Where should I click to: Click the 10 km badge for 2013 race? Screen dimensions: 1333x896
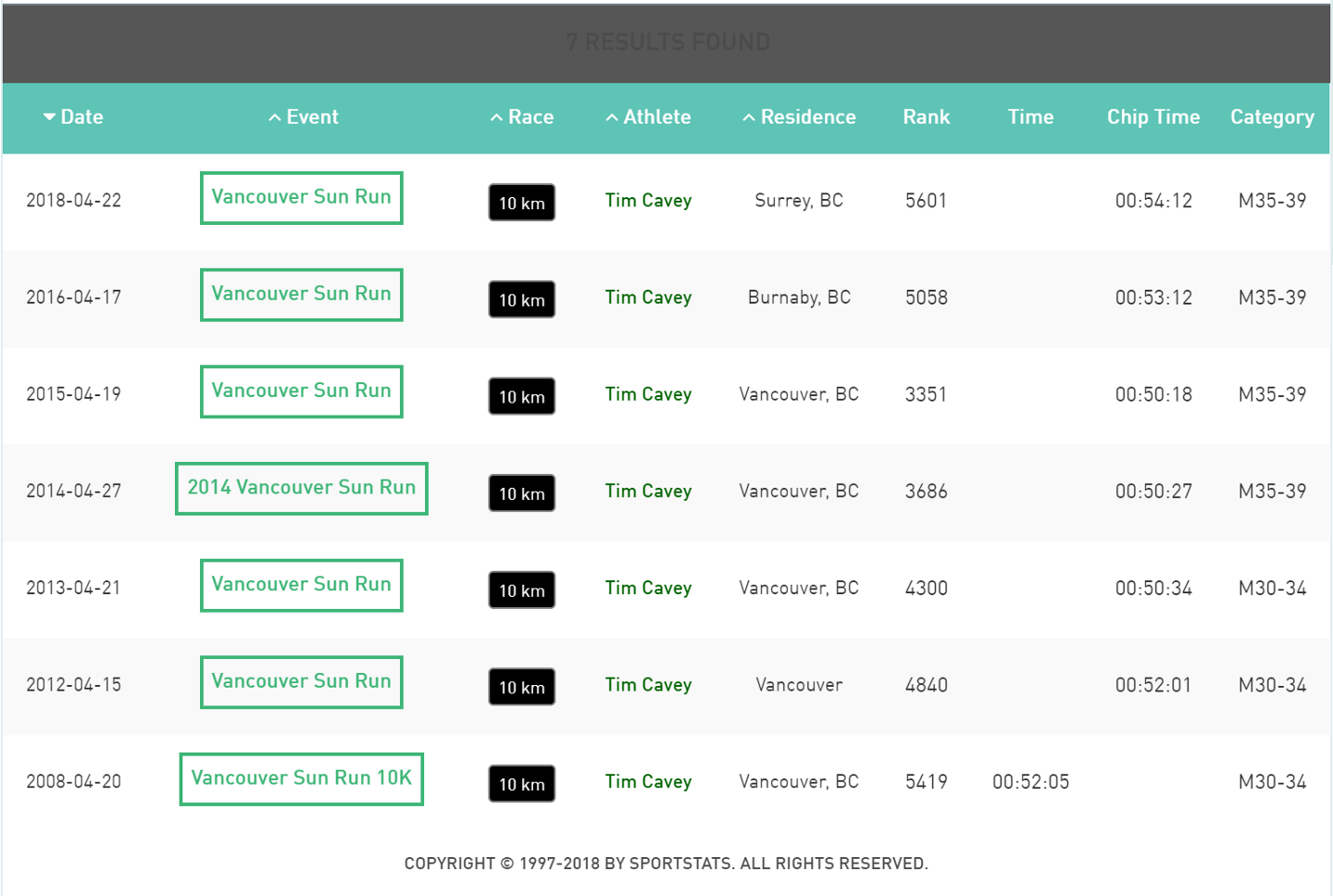[x=522, y=591]
